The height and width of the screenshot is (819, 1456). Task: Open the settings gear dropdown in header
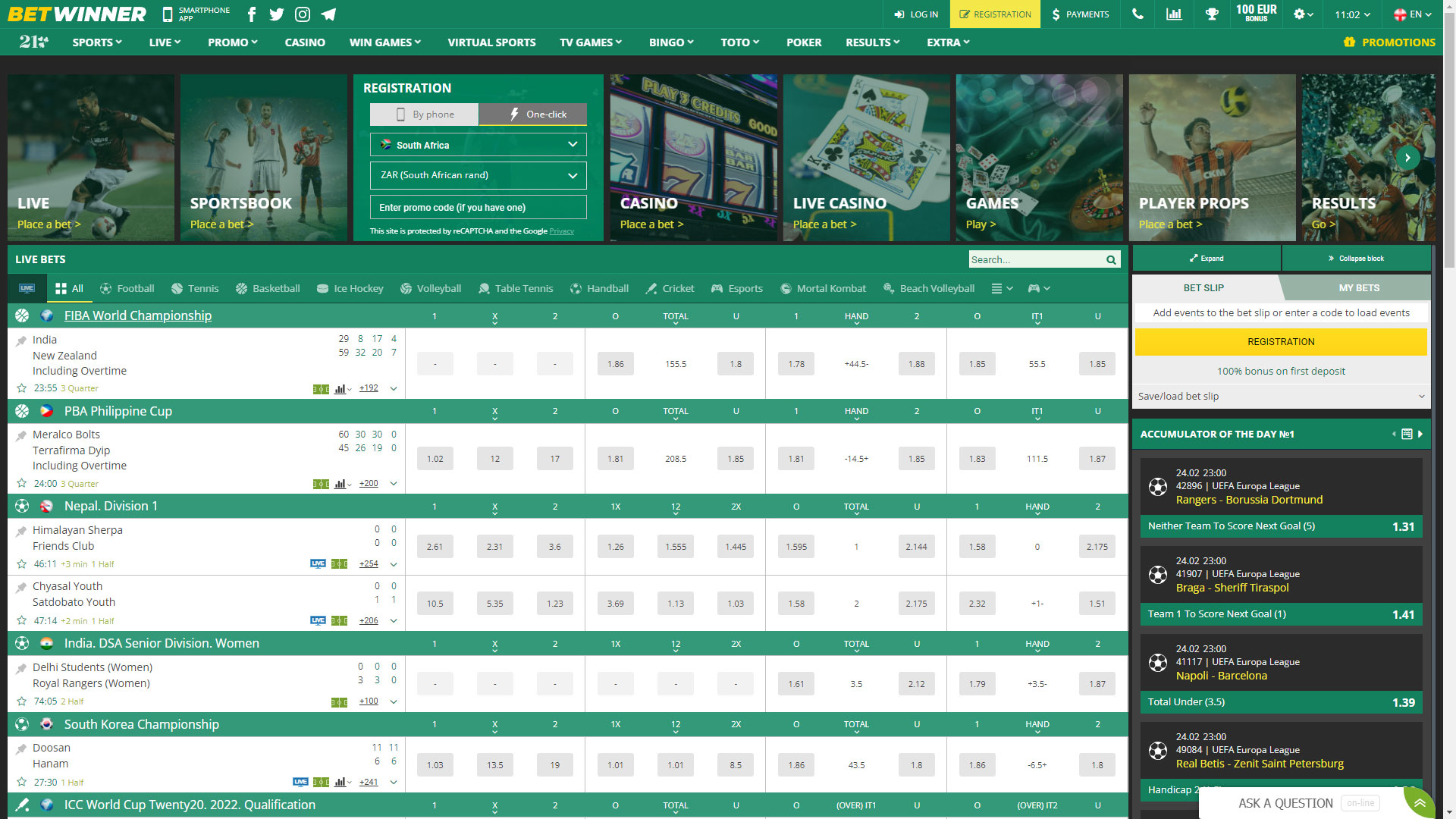tap(1303, 14)
